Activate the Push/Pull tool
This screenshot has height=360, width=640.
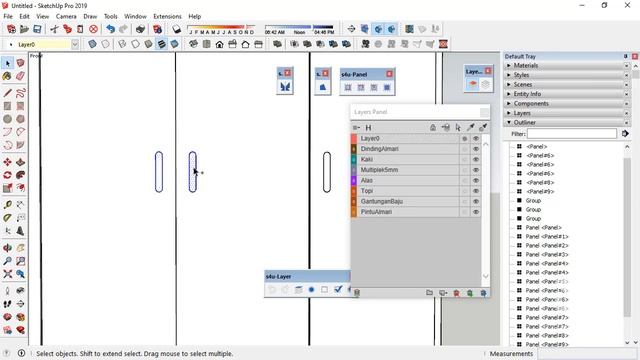pyautogui.click(x=20, y=162)
